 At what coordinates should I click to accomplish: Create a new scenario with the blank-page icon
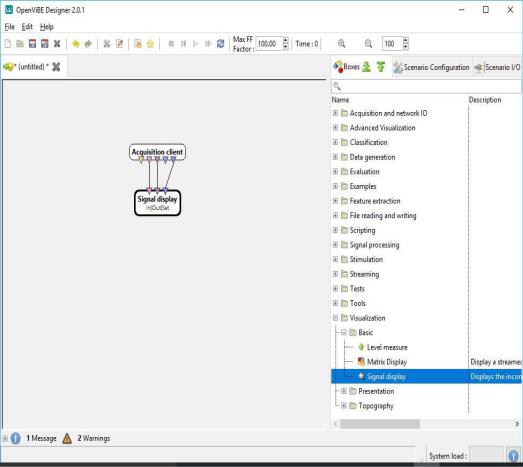point(8,44)
